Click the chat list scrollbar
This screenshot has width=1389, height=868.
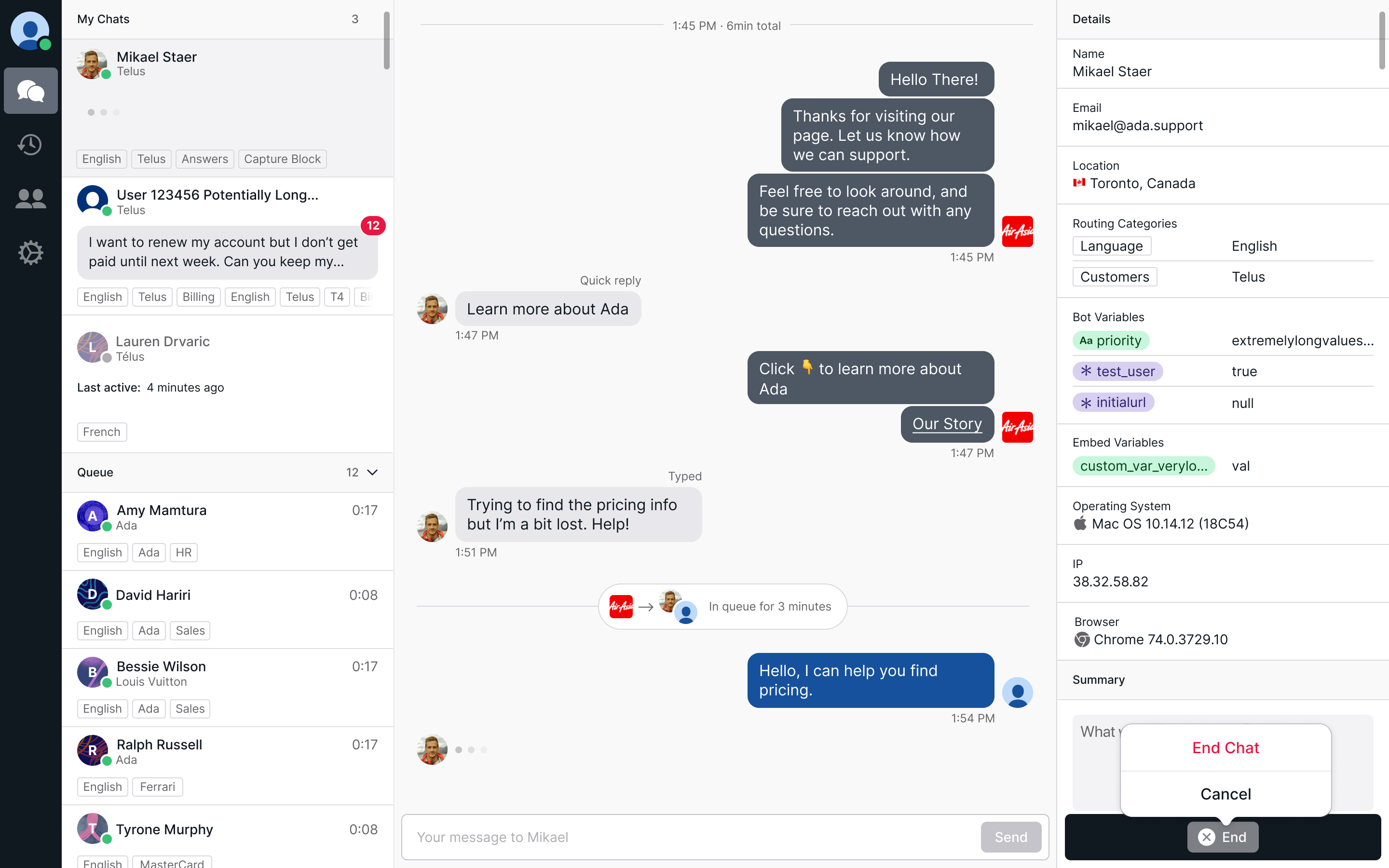coord(386,40)
